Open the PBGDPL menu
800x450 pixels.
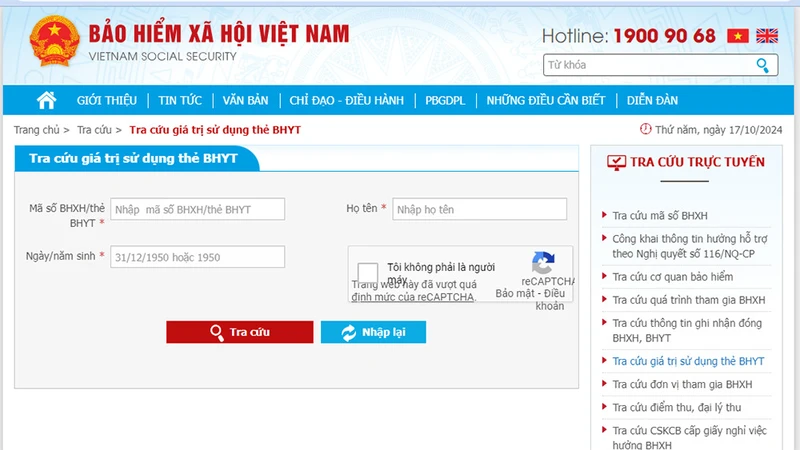pyautogui.click(x=445, y=101)
